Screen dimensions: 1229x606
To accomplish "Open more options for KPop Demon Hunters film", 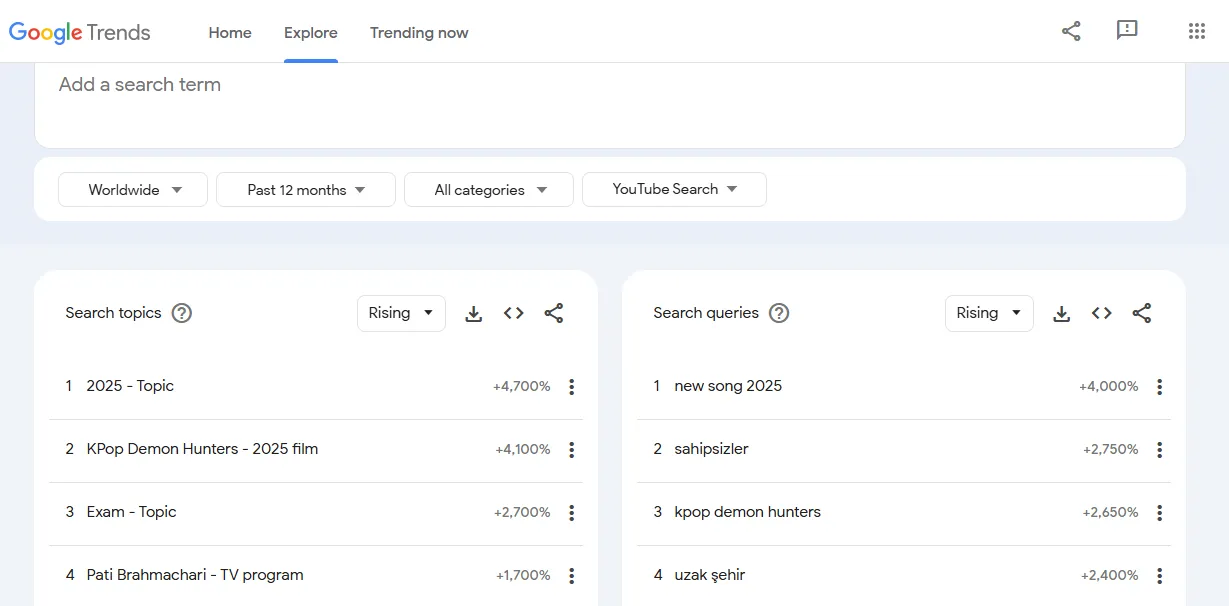I will (x=572, y=450).
